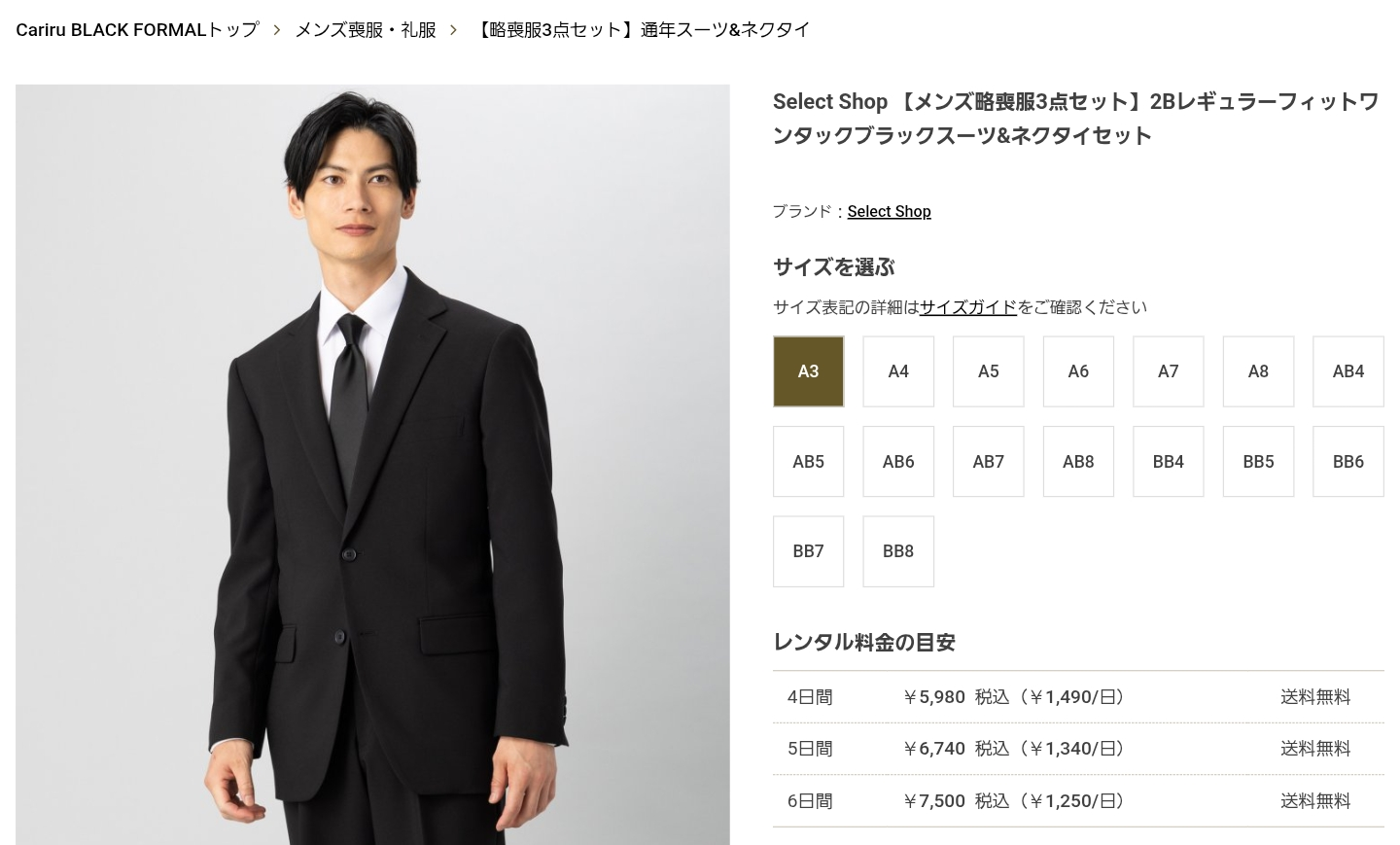Image resolution: width=1400 pixels, height=845 pixels.
Task: Choose the A7 size
Action: pyautogui.click(x=1169, y=371)
